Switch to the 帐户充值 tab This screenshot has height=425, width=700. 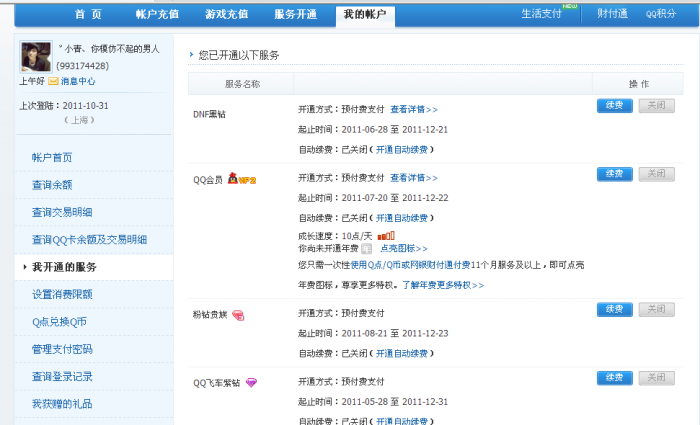(x=158, y=14)
